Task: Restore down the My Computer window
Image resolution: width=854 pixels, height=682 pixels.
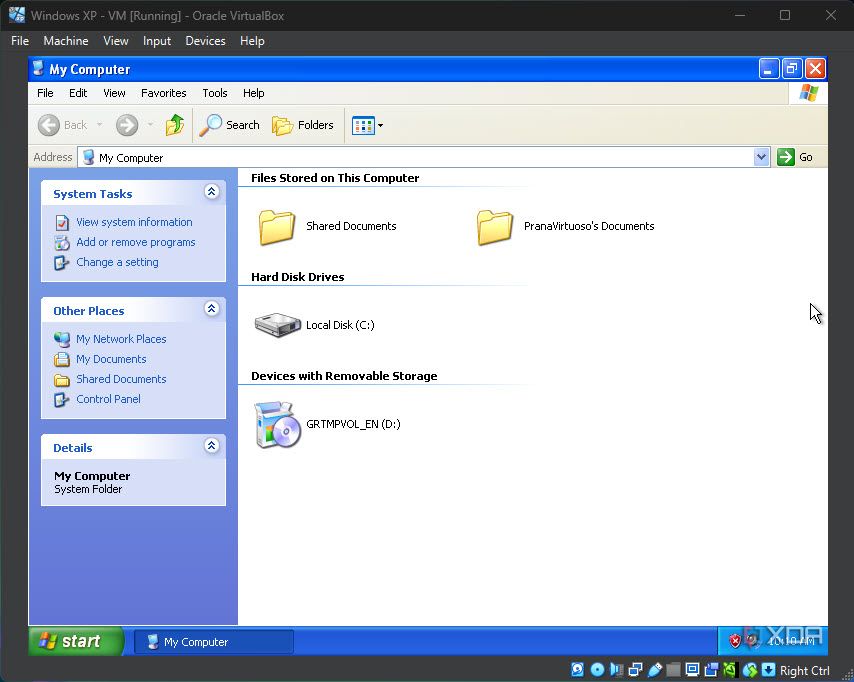Action: (792, 69)
